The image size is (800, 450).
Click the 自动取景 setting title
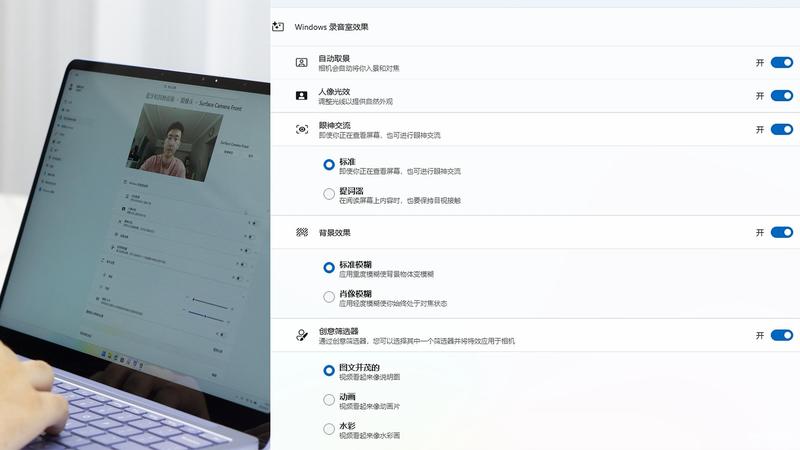334,59
